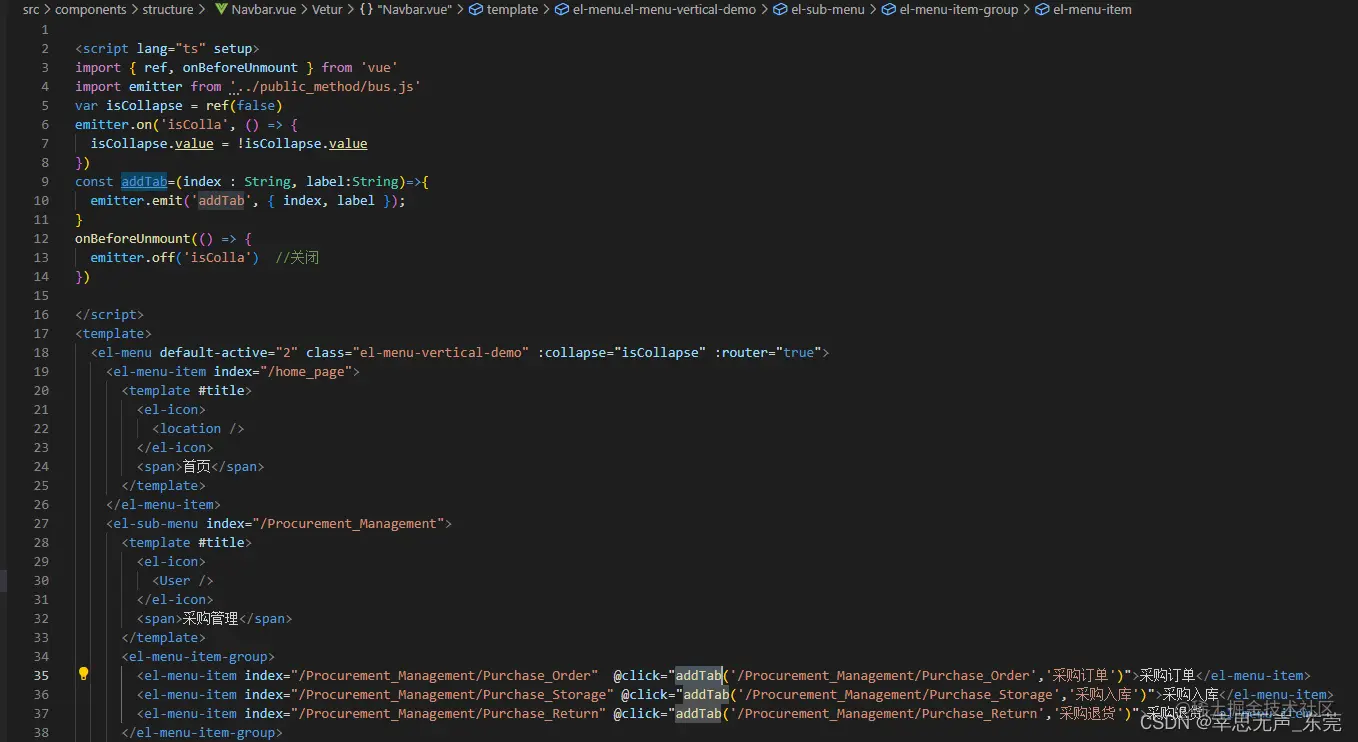Click line number 27 in the gutter
The width and height of the screenshot is (1358, 742).
(x=41, y=523)
